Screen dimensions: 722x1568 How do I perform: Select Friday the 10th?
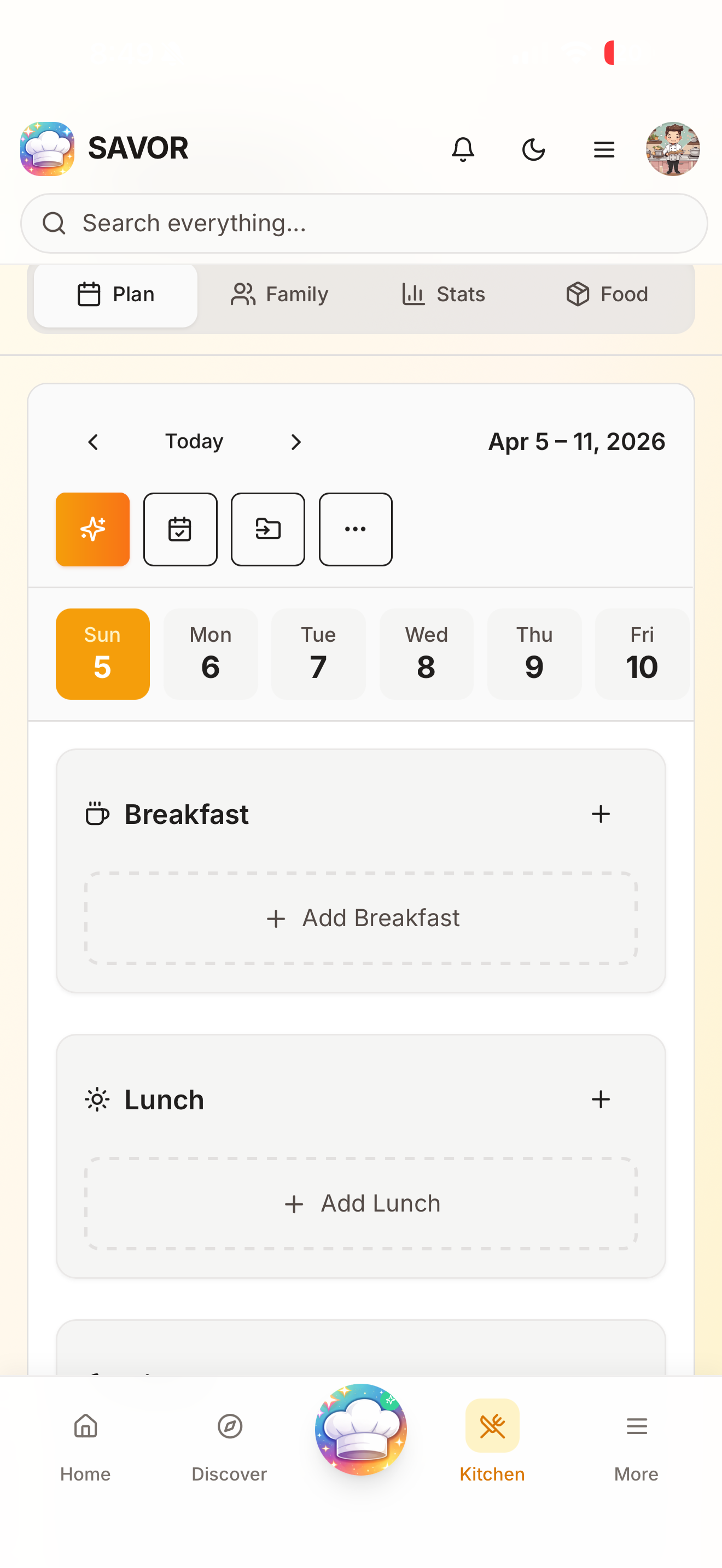tap(642, 653)
